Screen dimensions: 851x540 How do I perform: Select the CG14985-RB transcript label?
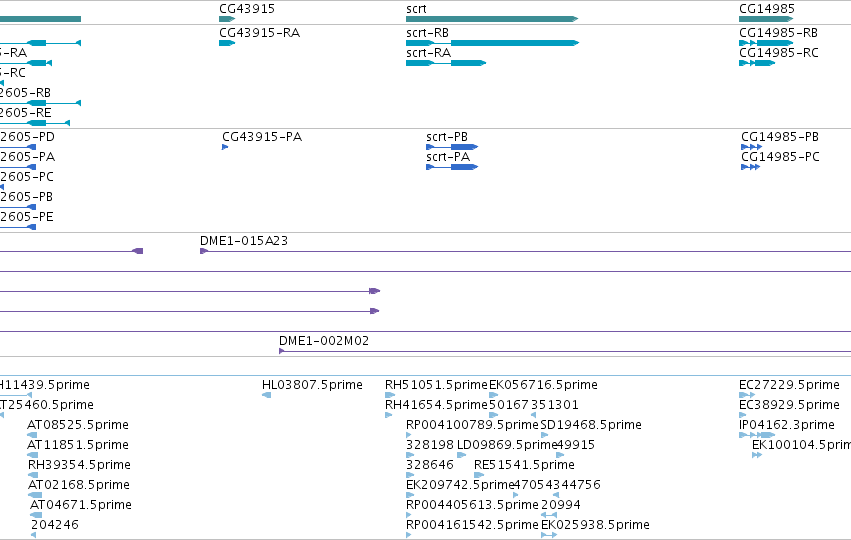pyautogui.click(x=778, y=33)
